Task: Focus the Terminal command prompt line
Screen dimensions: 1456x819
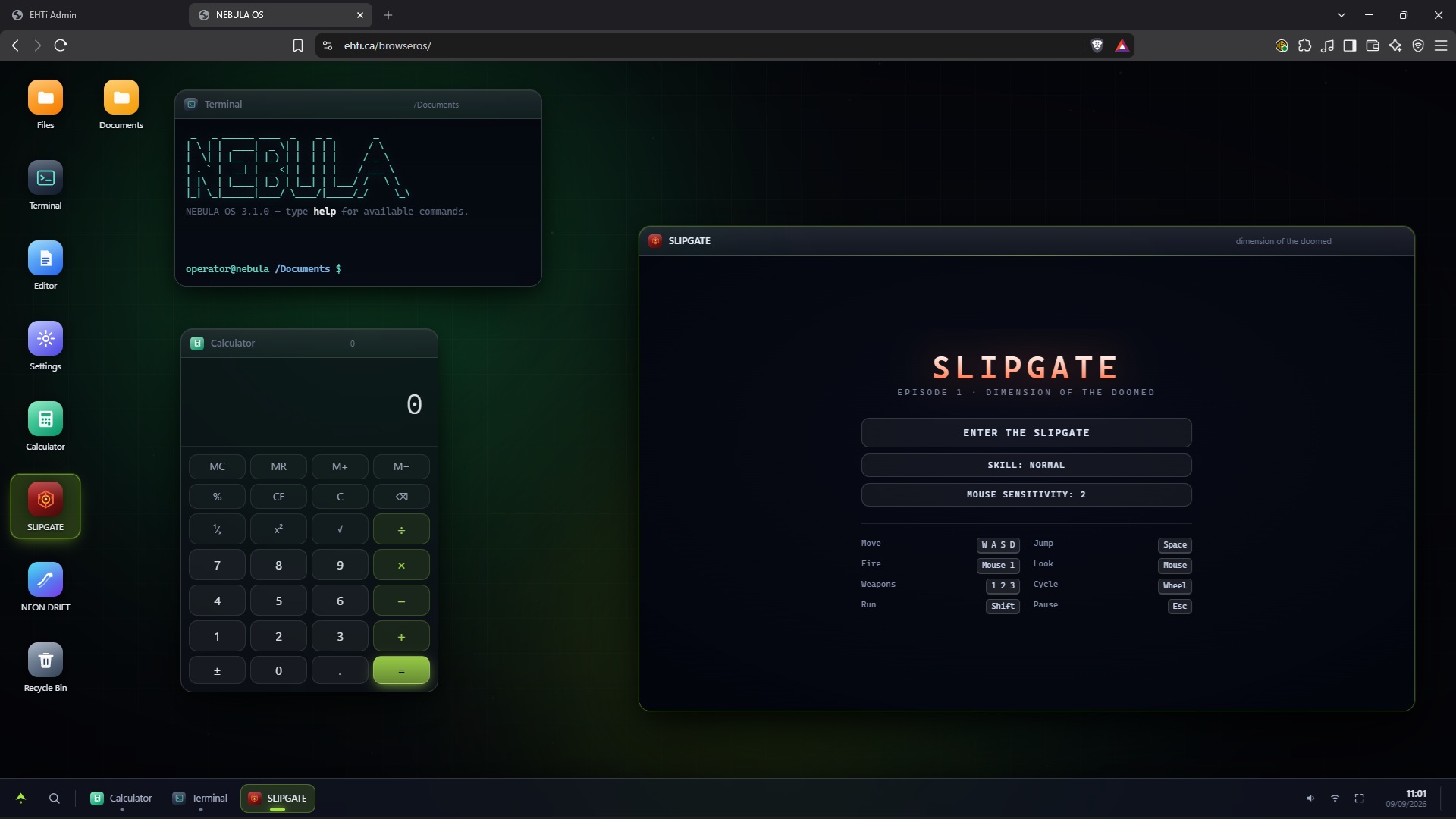Action: click(x=358, y=269)
